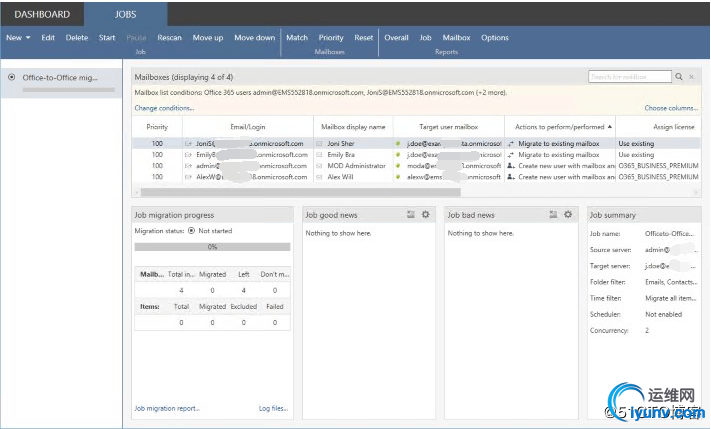711x429 pixels.
Task: Click the Time filter value Migrate all items
Action: (671, 298)
